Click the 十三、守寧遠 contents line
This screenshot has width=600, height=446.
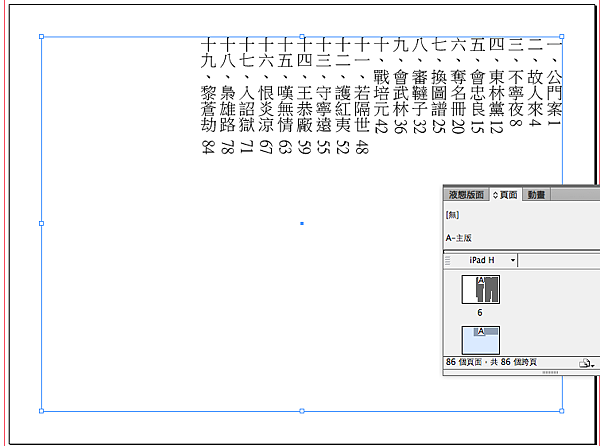pos(324,96)
